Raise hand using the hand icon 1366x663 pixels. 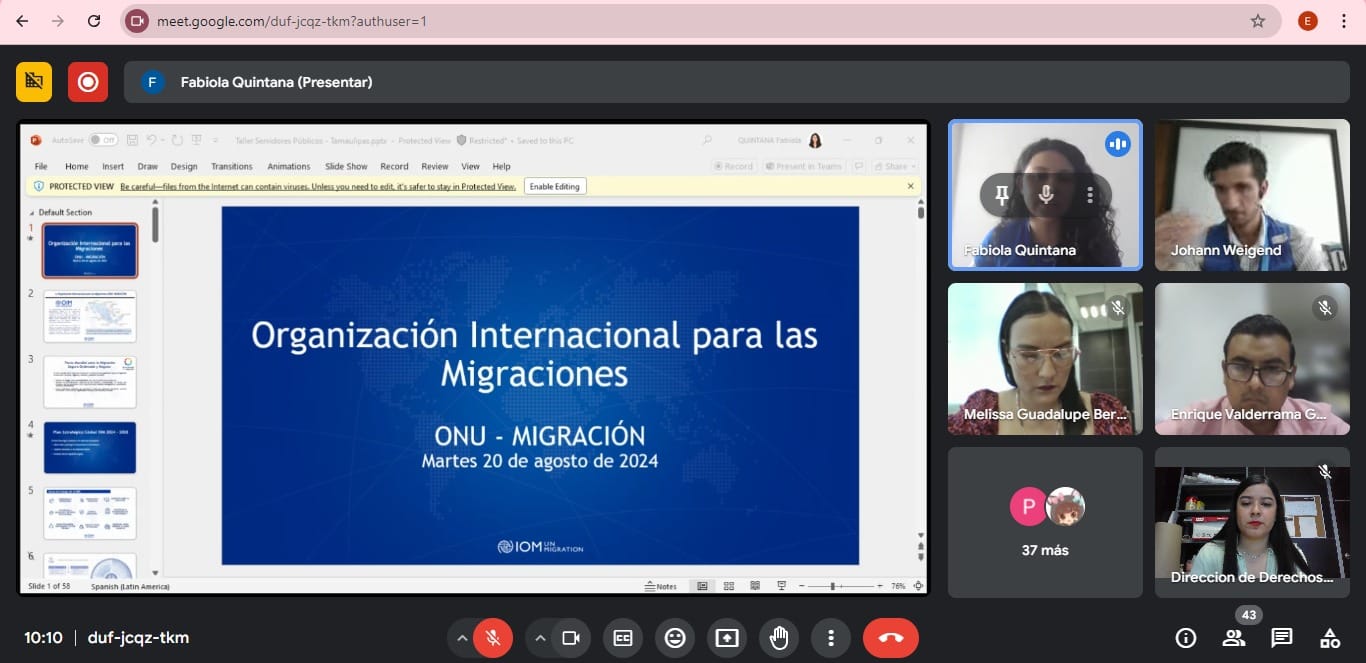(779, 638)
